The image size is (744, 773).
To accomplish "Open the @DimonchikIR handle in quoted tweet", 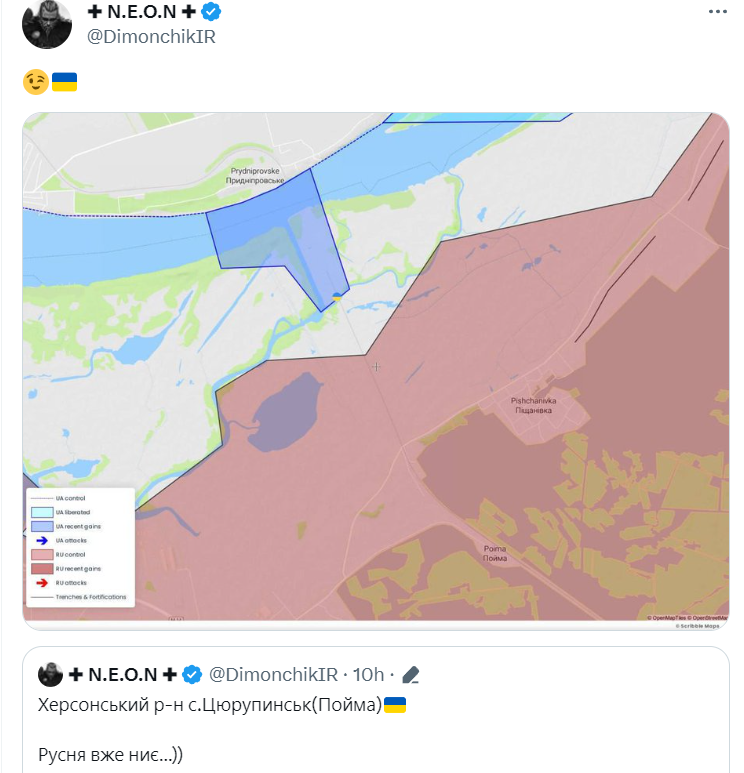I will (273, 674).
